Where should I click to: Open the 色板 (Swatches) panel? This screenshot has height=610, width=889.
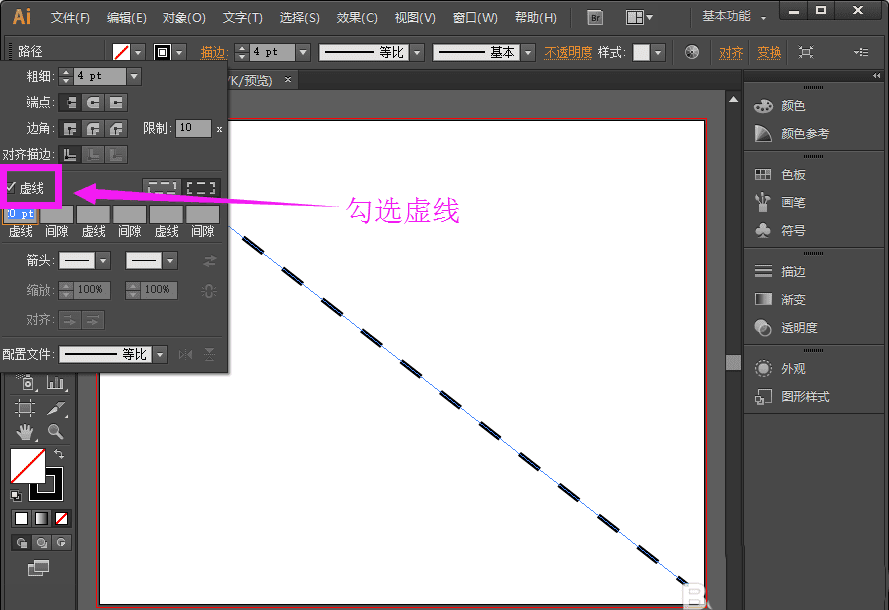[781, 175]
